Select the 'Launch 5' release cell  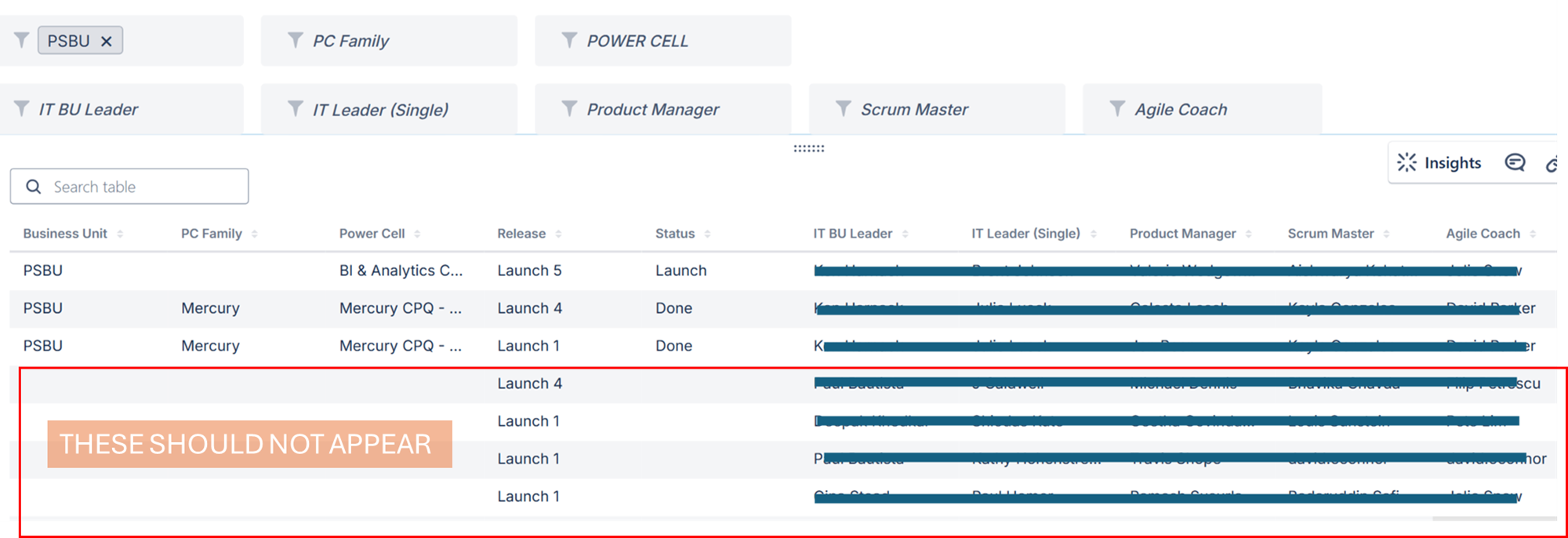(529, 271)
